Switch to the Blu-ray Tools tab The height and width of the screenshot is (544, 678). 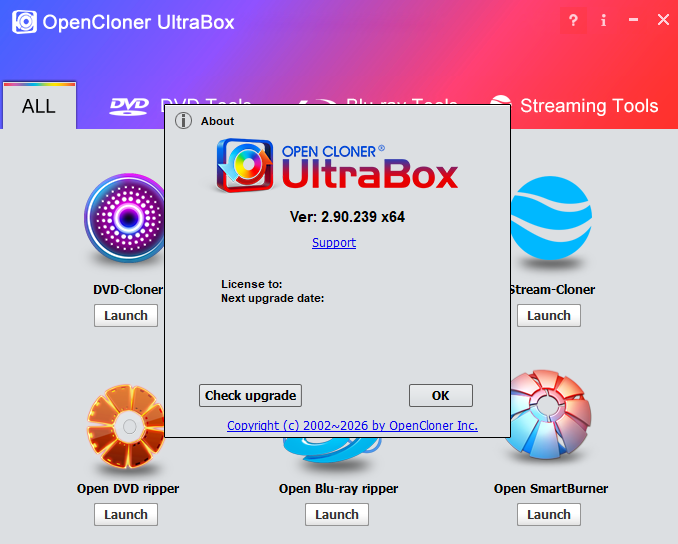(378, 102)
